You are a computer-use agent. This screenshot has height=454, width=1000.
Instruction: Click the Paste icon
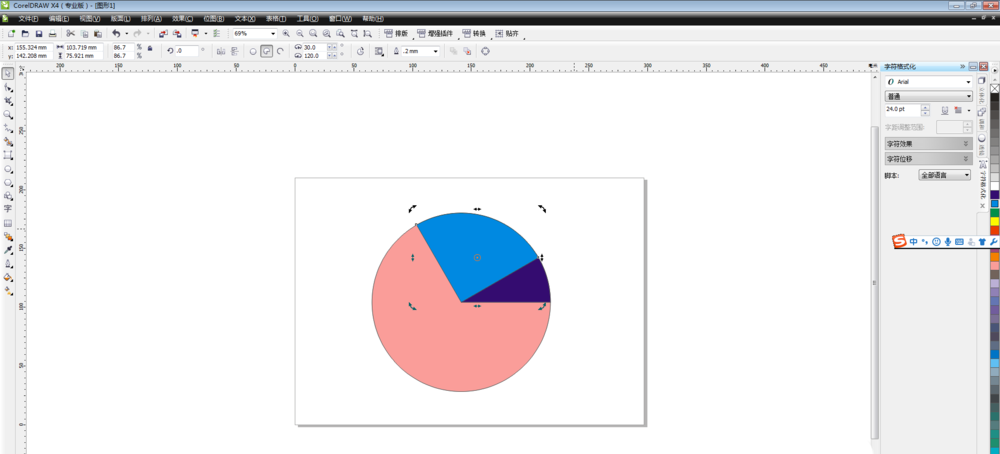pyautogui.click(x=98, y=33)
